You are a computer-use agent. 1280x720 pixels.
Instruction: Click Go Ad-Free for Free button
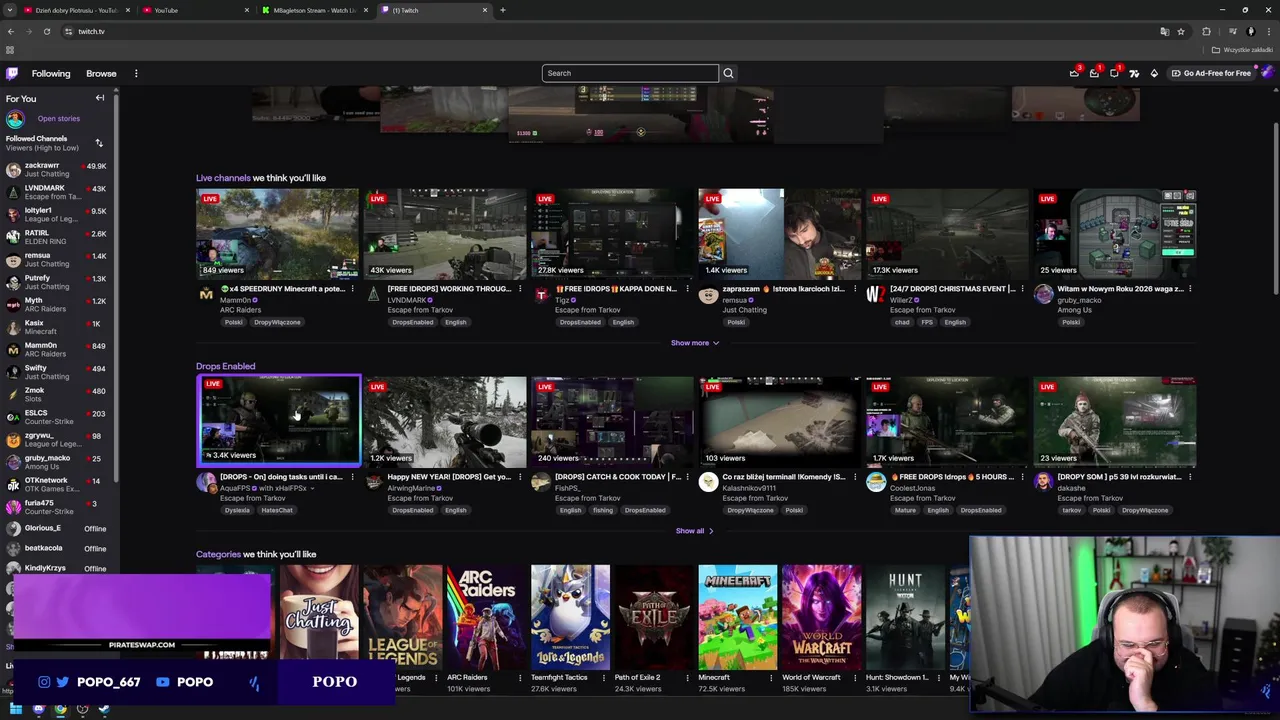point(1210,73)
